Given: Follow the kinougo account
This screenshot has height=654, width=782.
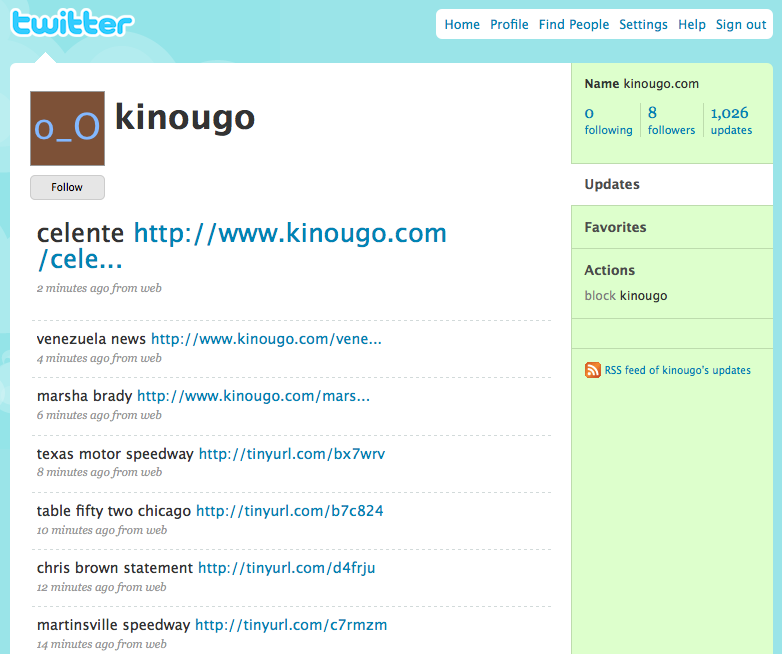Looking at the screenshot, I should 67,187.
